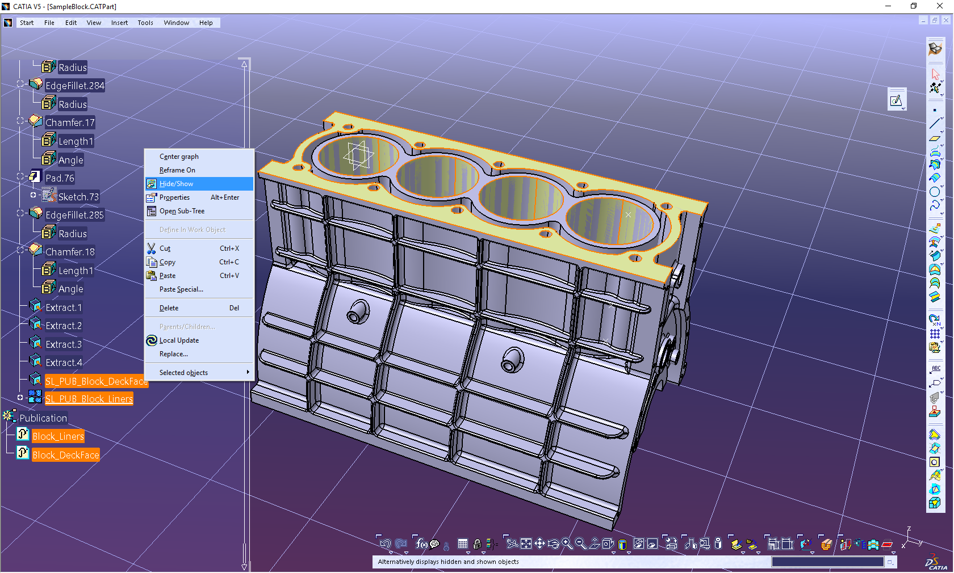Screen dimensions: 954x573
Task: Click Hide/Show in the context menu
Action: point(177,184)
